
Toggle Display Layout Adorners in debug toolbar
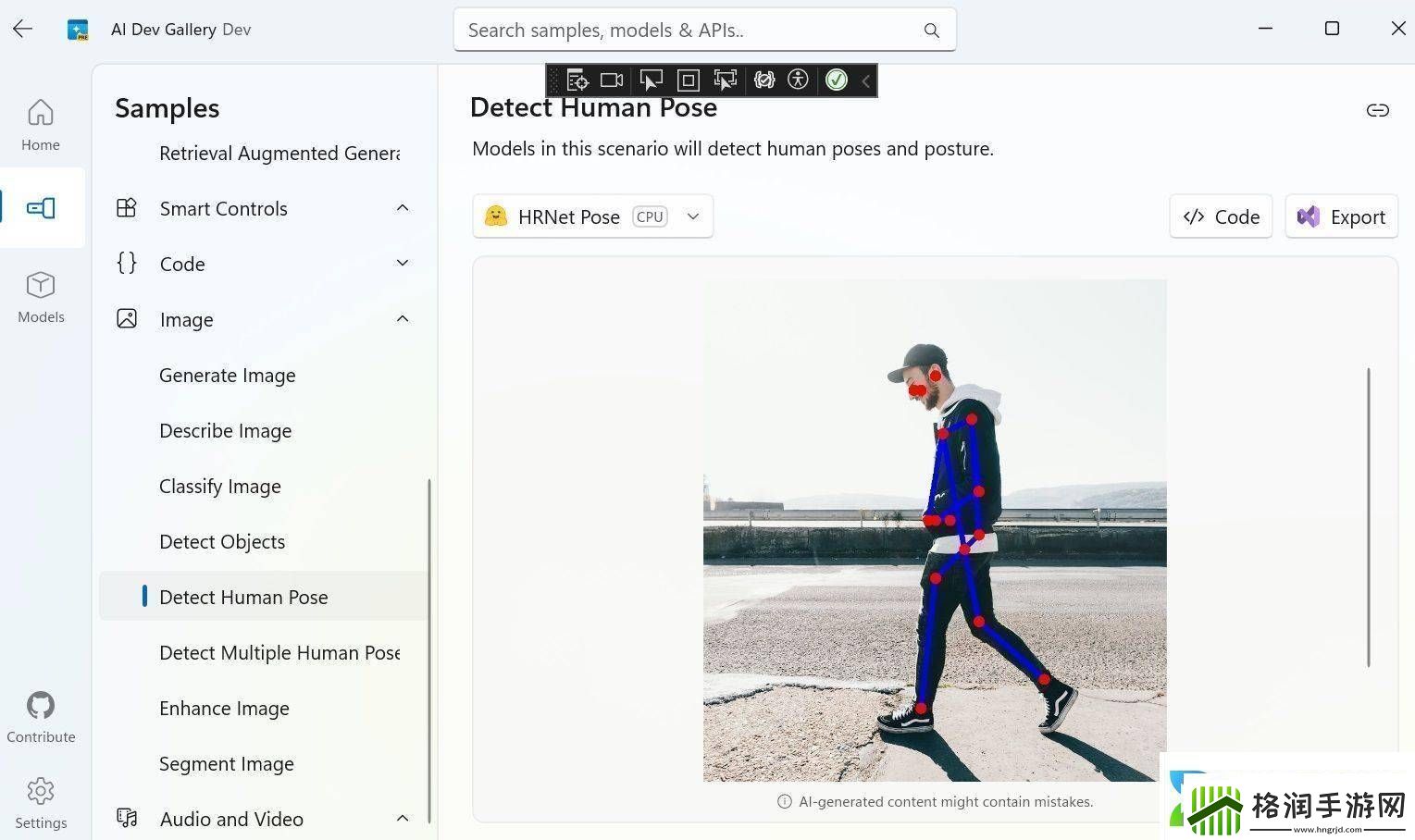[x=688, y=80]
